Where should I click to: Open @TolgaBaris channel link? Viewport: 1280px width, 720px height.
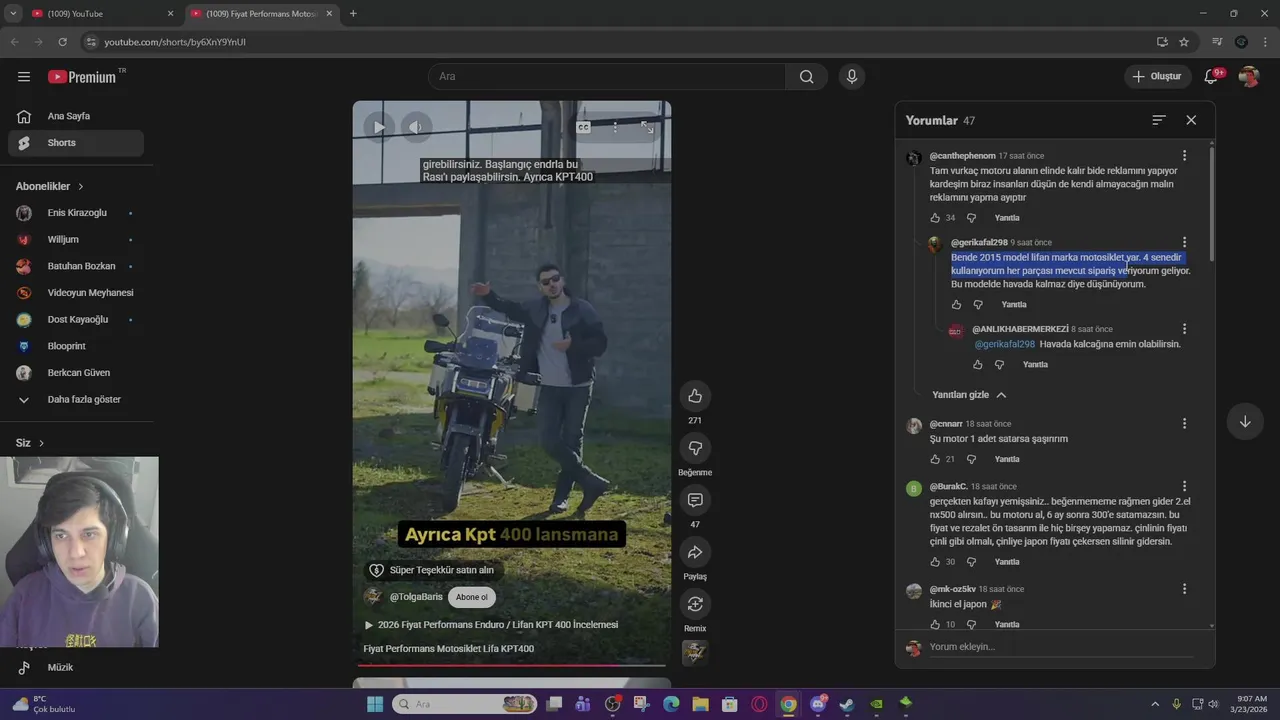click(x=416, y=597)
